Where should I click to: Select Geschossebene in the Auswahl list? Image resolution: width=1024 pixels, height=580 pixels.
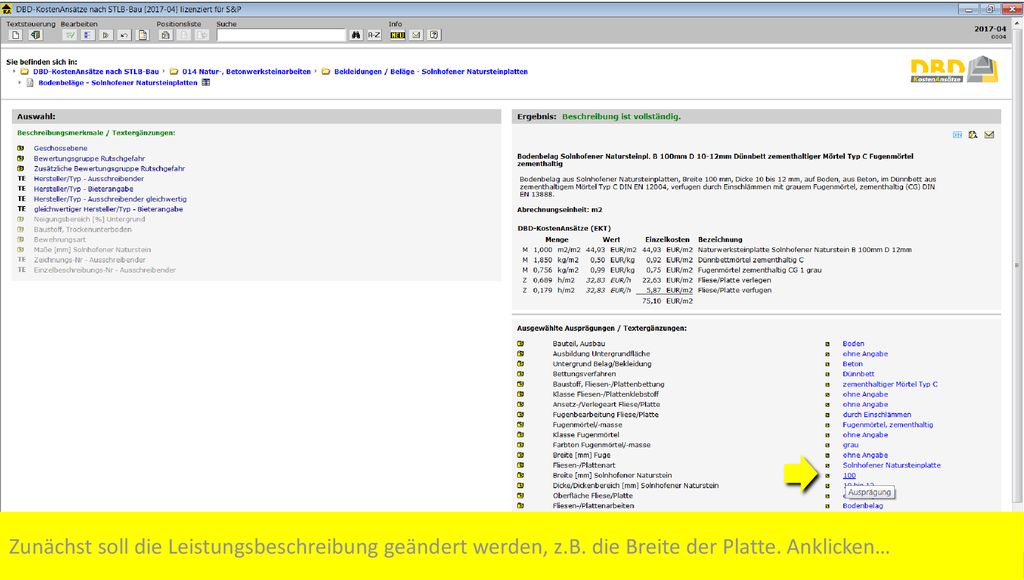pos(61,148)
